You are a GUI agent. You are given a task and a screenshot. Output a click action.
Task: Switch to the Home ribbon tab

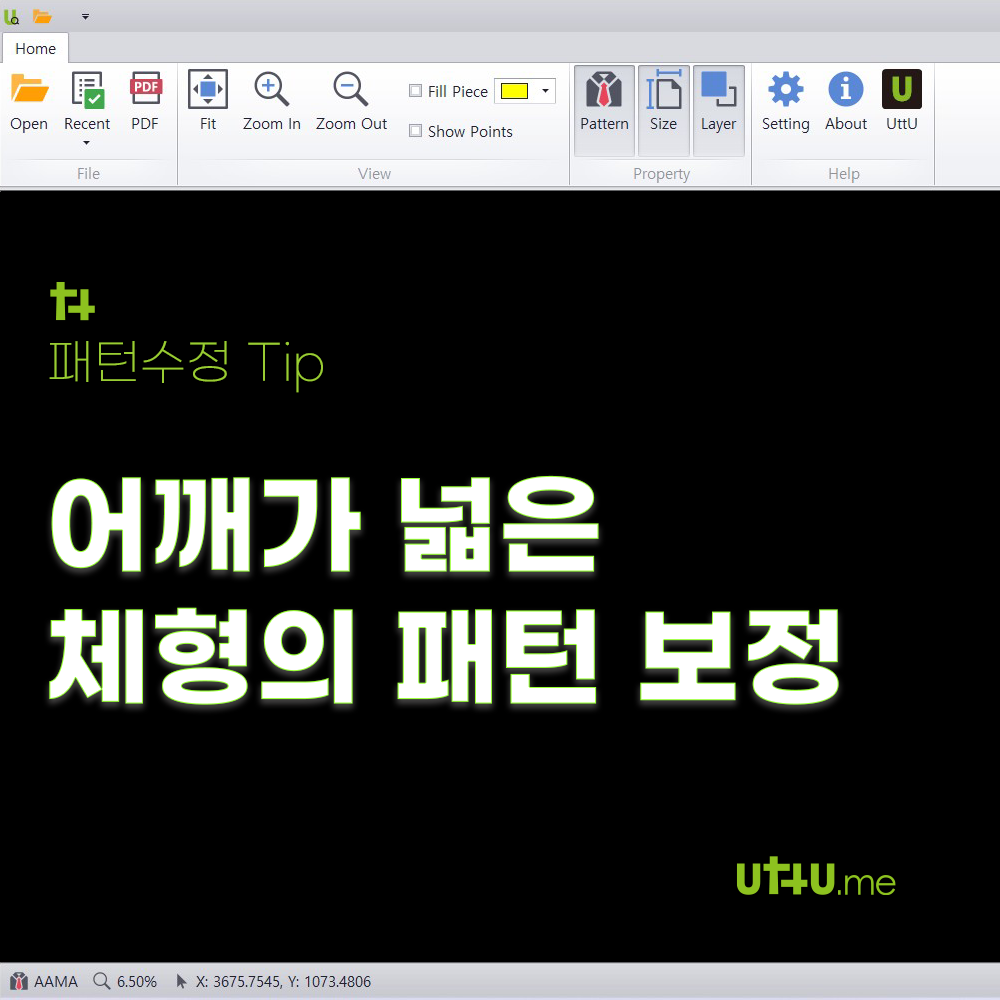(35, 48)
